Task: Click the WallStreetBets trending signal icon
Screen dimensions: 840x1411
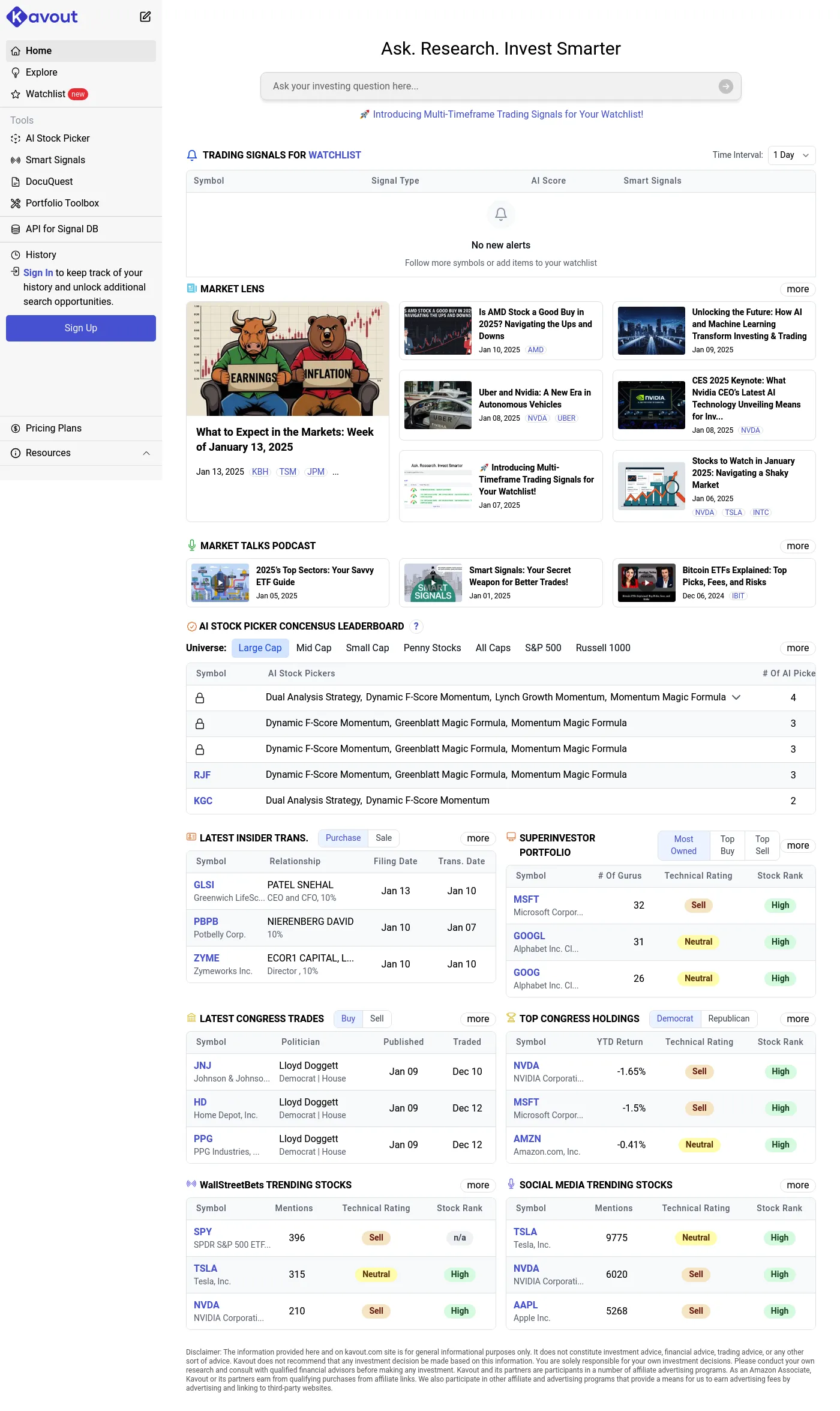Action: pyautogui.click(x=191, y=1184)
